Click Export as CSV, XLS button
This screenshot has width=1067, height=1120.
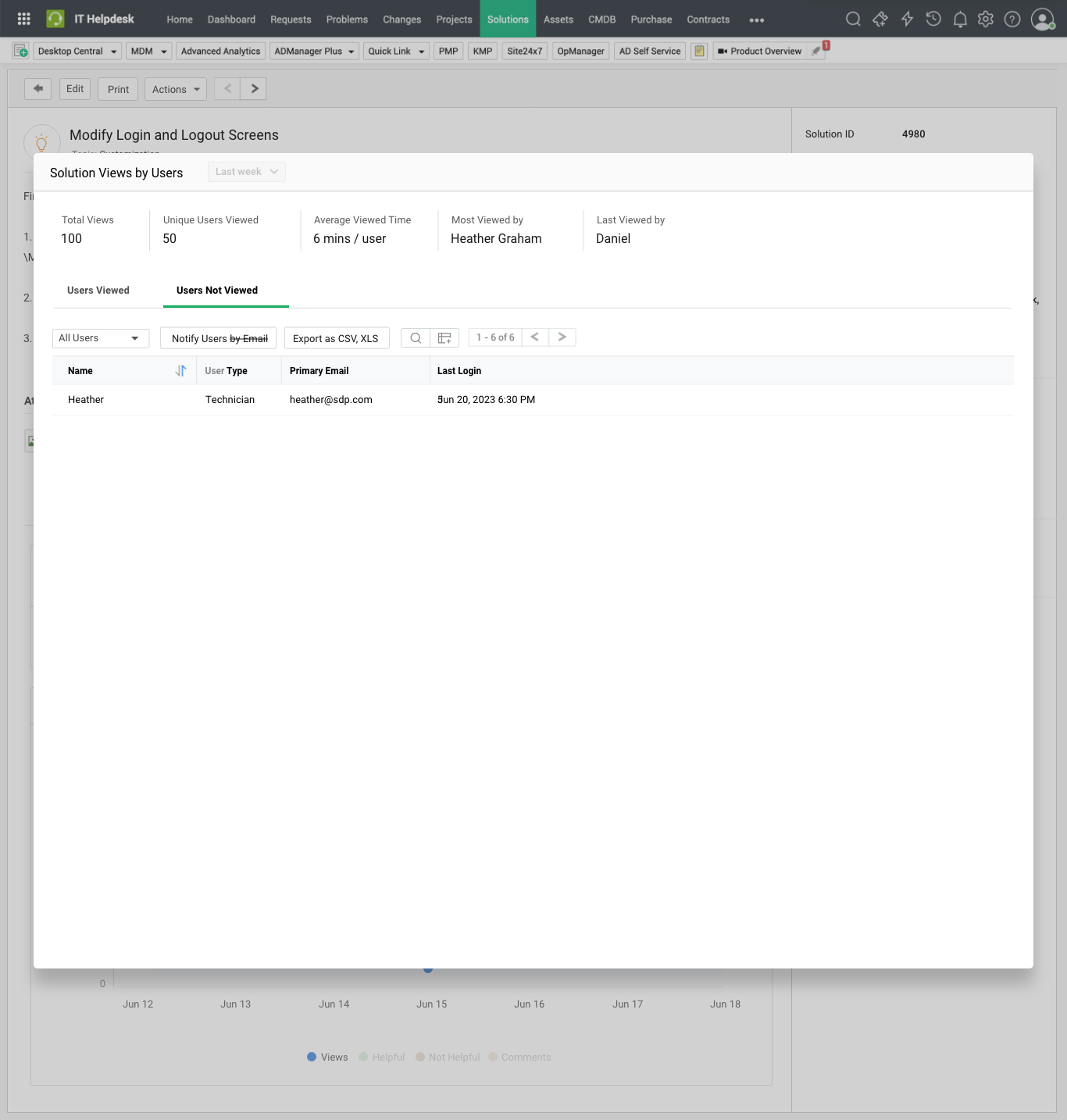(336, 338)
